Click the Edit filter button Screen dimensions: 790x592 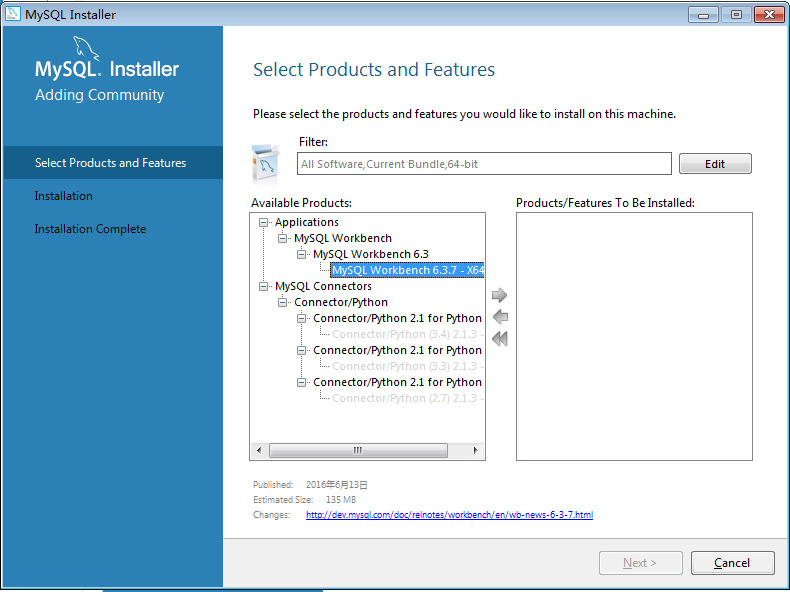pos(715,164)
